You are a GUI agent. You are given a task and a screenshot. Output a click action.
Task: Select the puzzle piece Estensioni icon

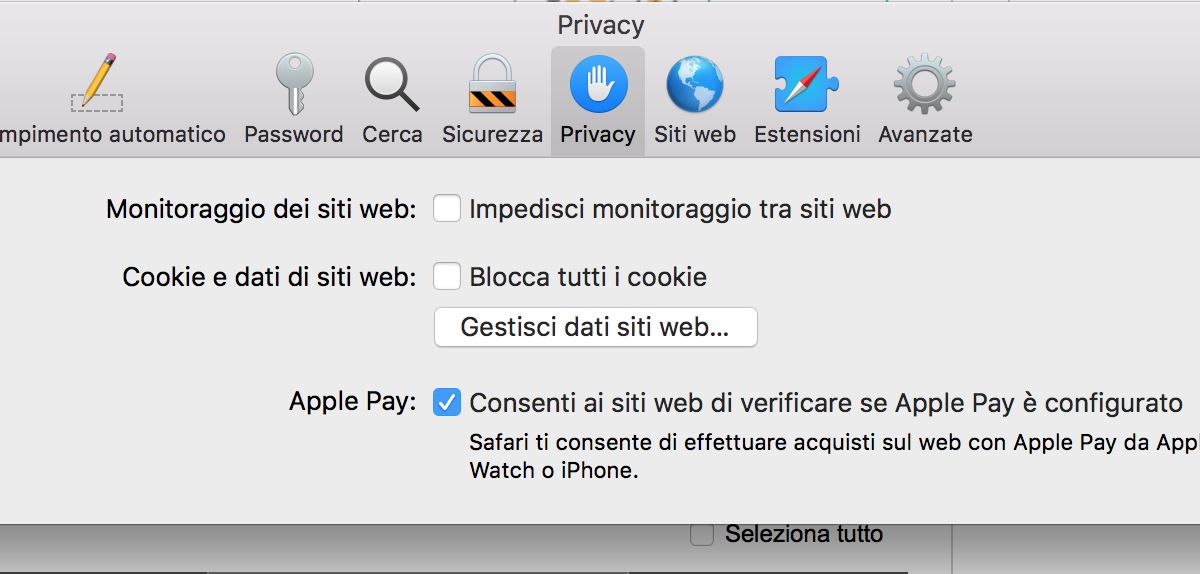[806, 84]
